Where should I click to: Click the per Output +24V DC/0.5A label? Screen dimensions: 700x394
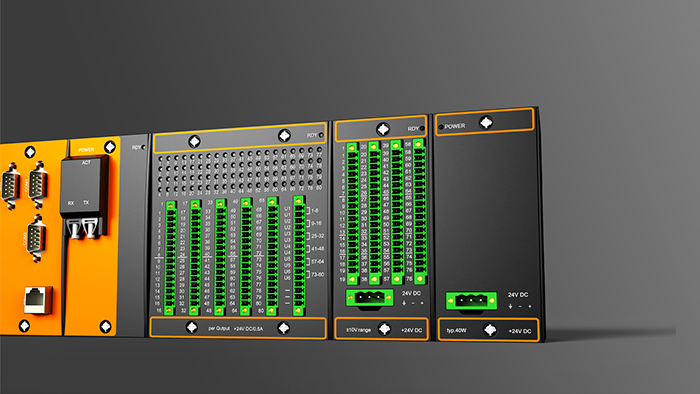click(x=236, y=328)
